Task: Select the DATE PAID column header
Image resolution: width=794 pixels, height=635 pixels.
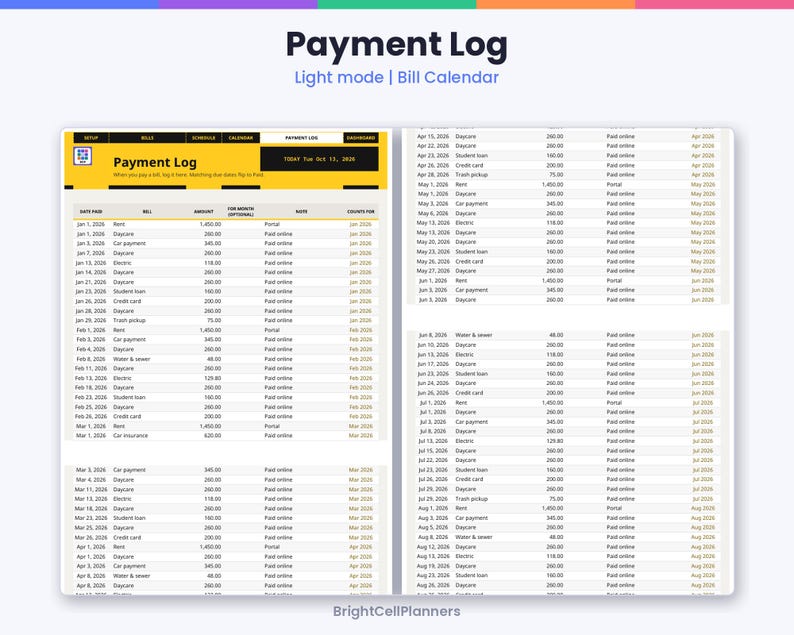Action: coord(91,212)
